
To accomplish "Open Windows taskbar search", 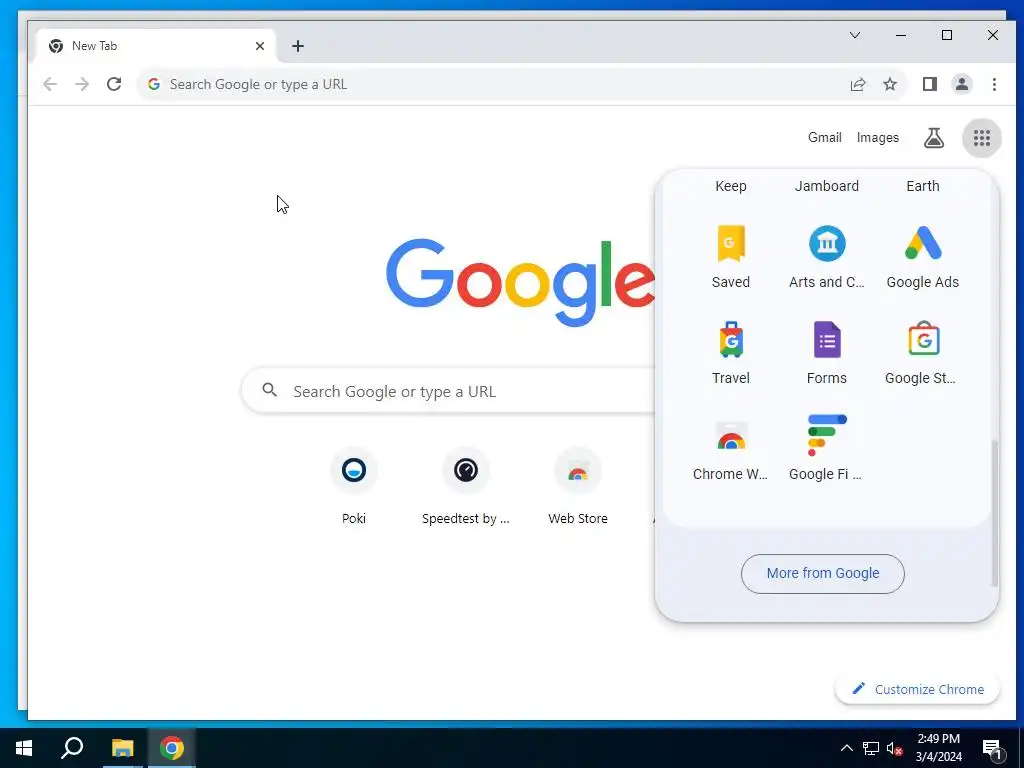I will click(72, 748).
